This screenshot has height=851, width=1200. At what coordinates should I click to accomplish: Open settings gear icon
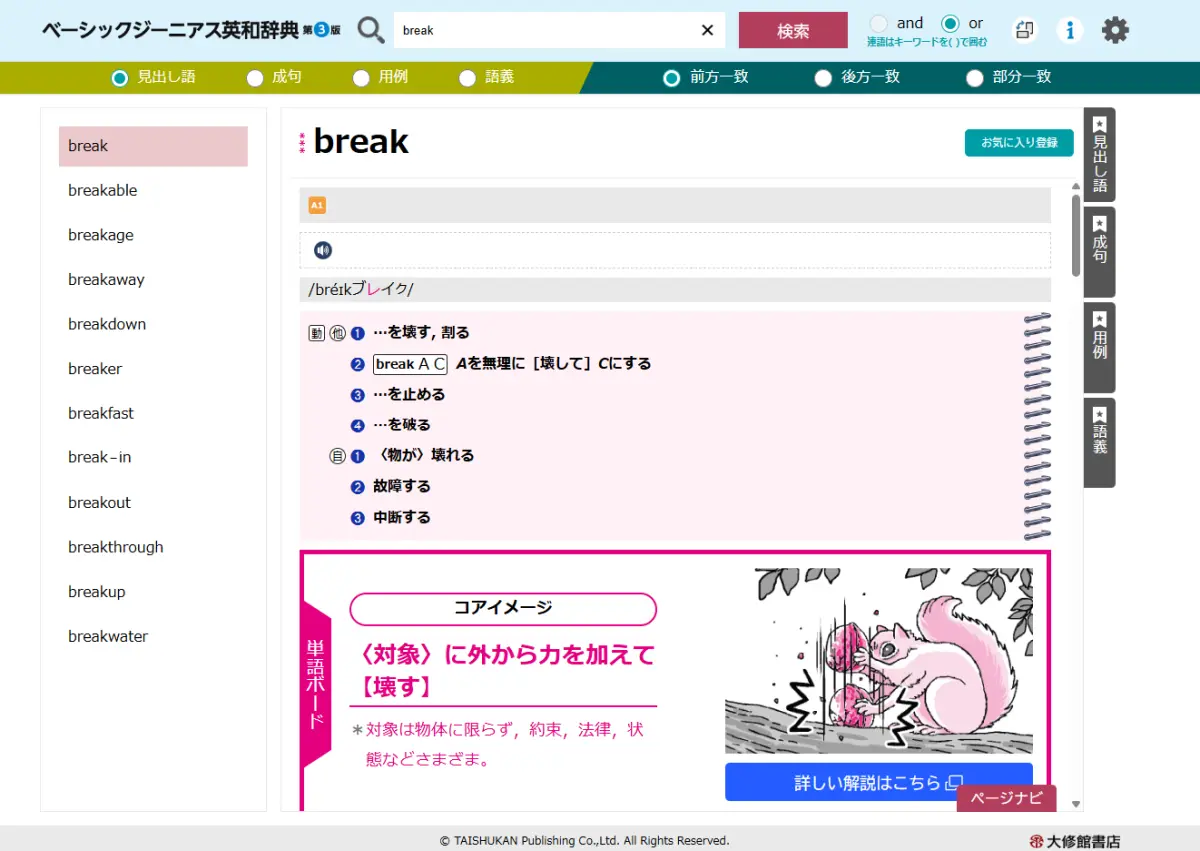tap(1115, 30)
